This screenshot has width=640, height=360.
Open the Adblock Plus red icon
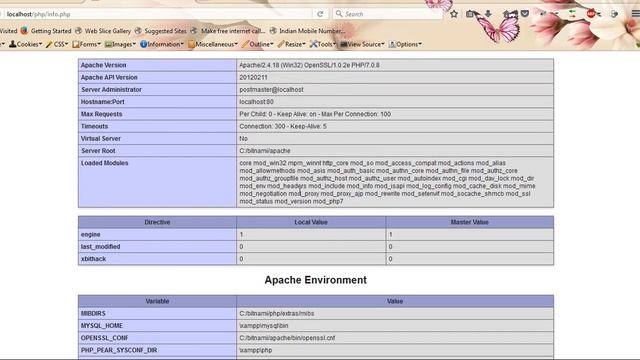pos(591,14)
